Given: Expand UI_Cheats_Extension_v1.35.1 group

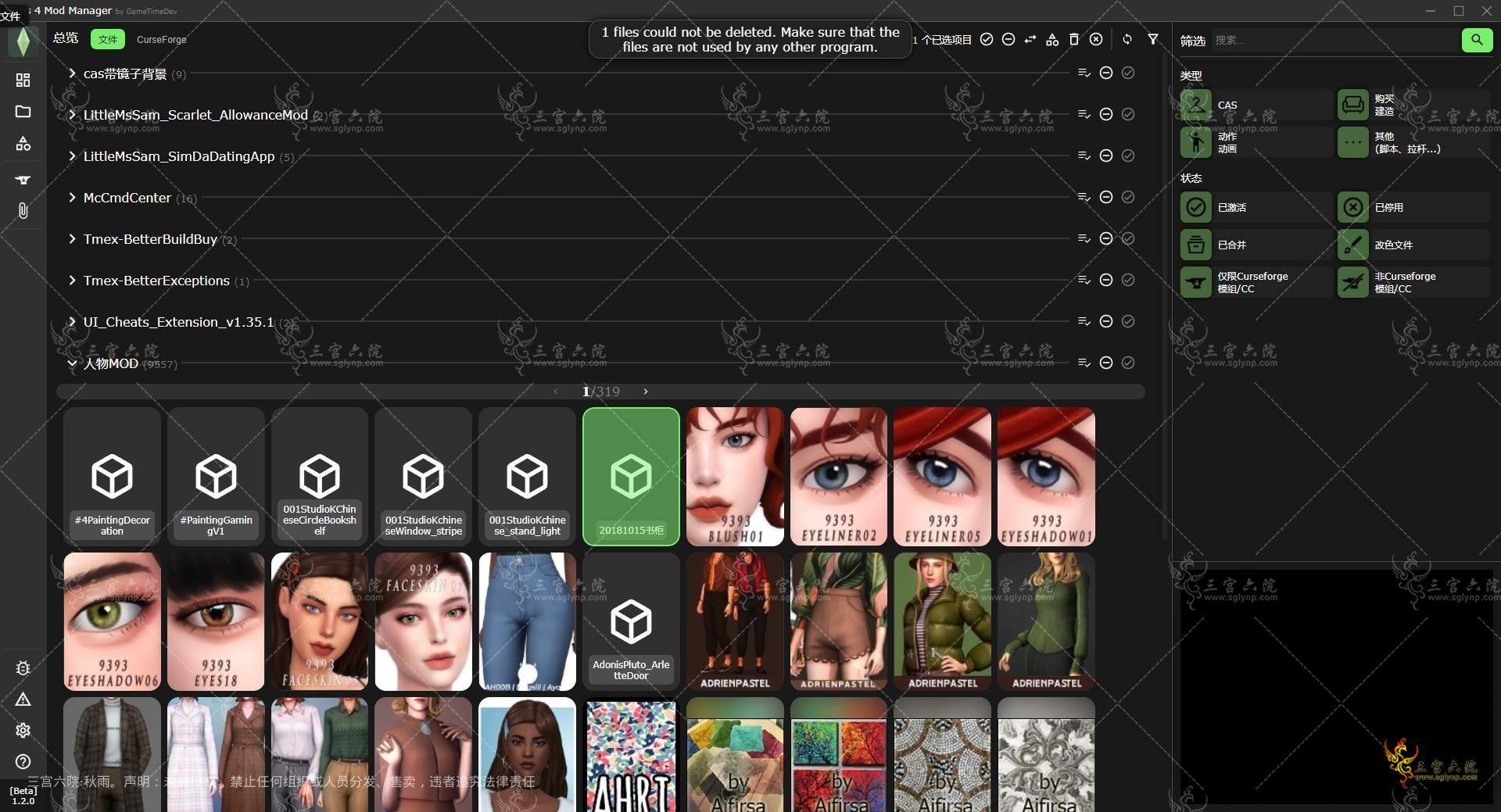Looking at the screenshot, I should (x=72, y=322).
